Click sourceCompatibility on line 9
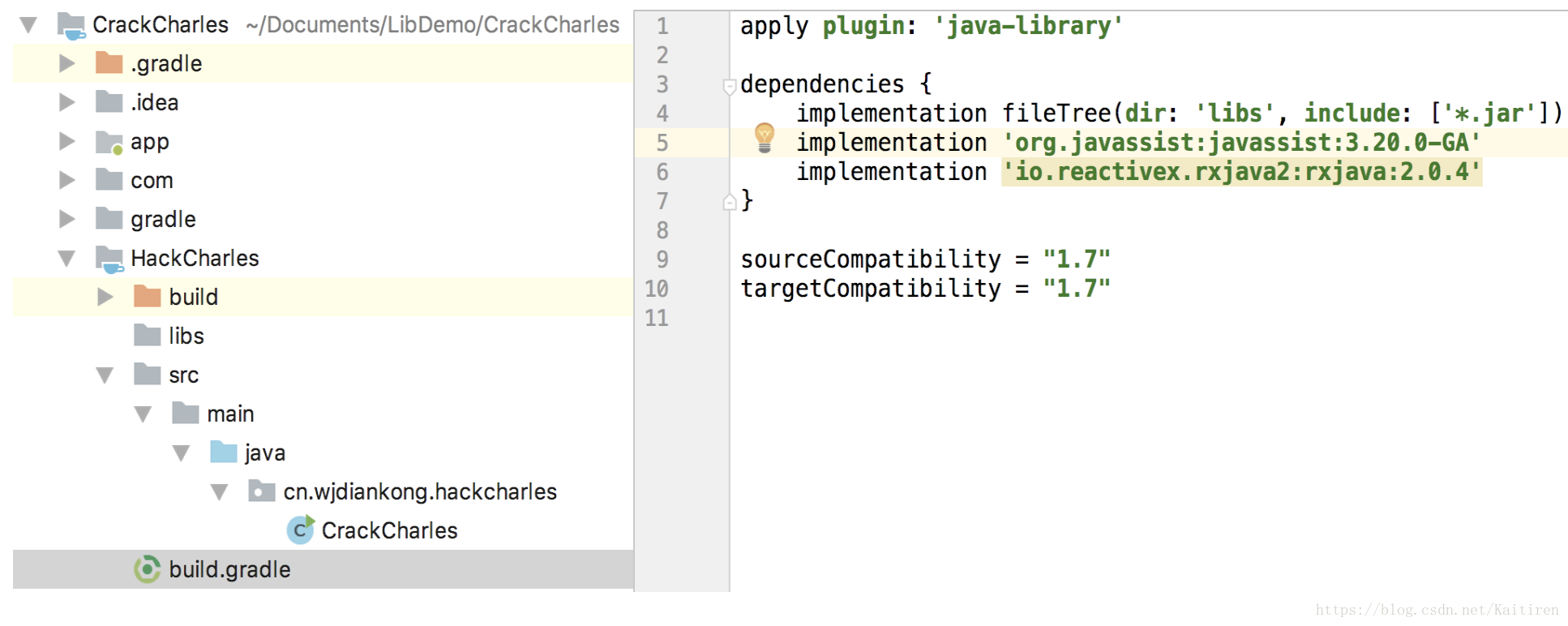Screen dimensions: 1568x626 pos(871,259)
